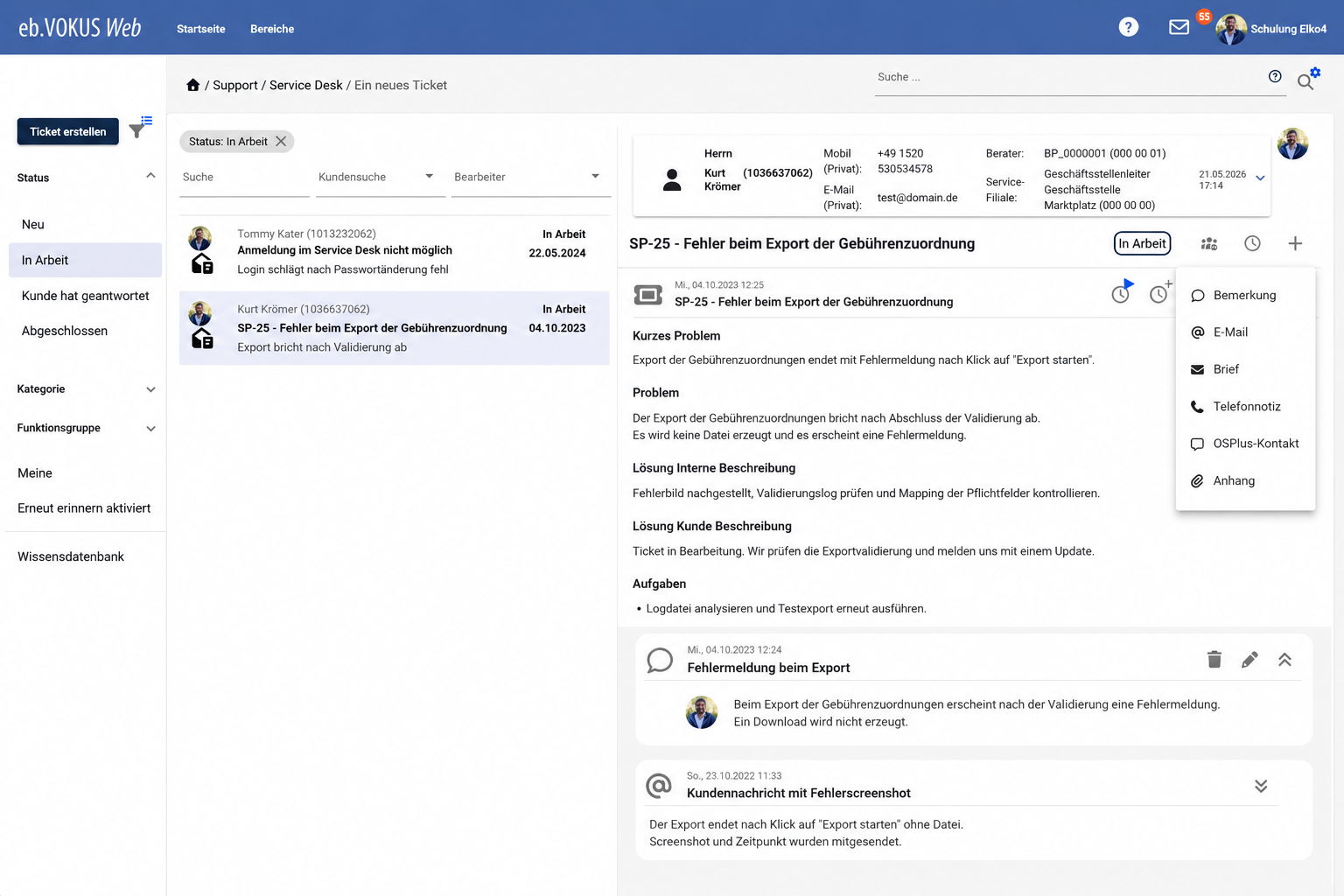Open Startseite in the top navigation

click(x=200, y=29)
